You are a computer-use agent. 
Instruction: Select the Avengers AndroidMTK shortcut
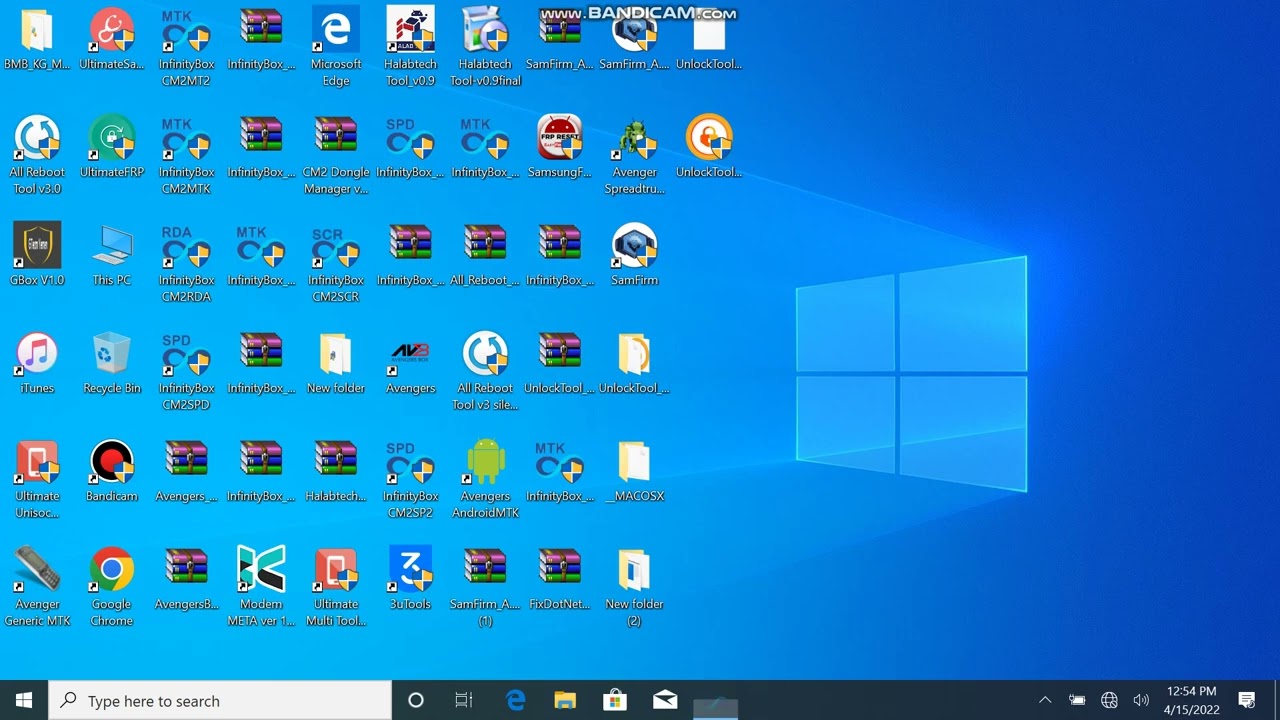485,462
